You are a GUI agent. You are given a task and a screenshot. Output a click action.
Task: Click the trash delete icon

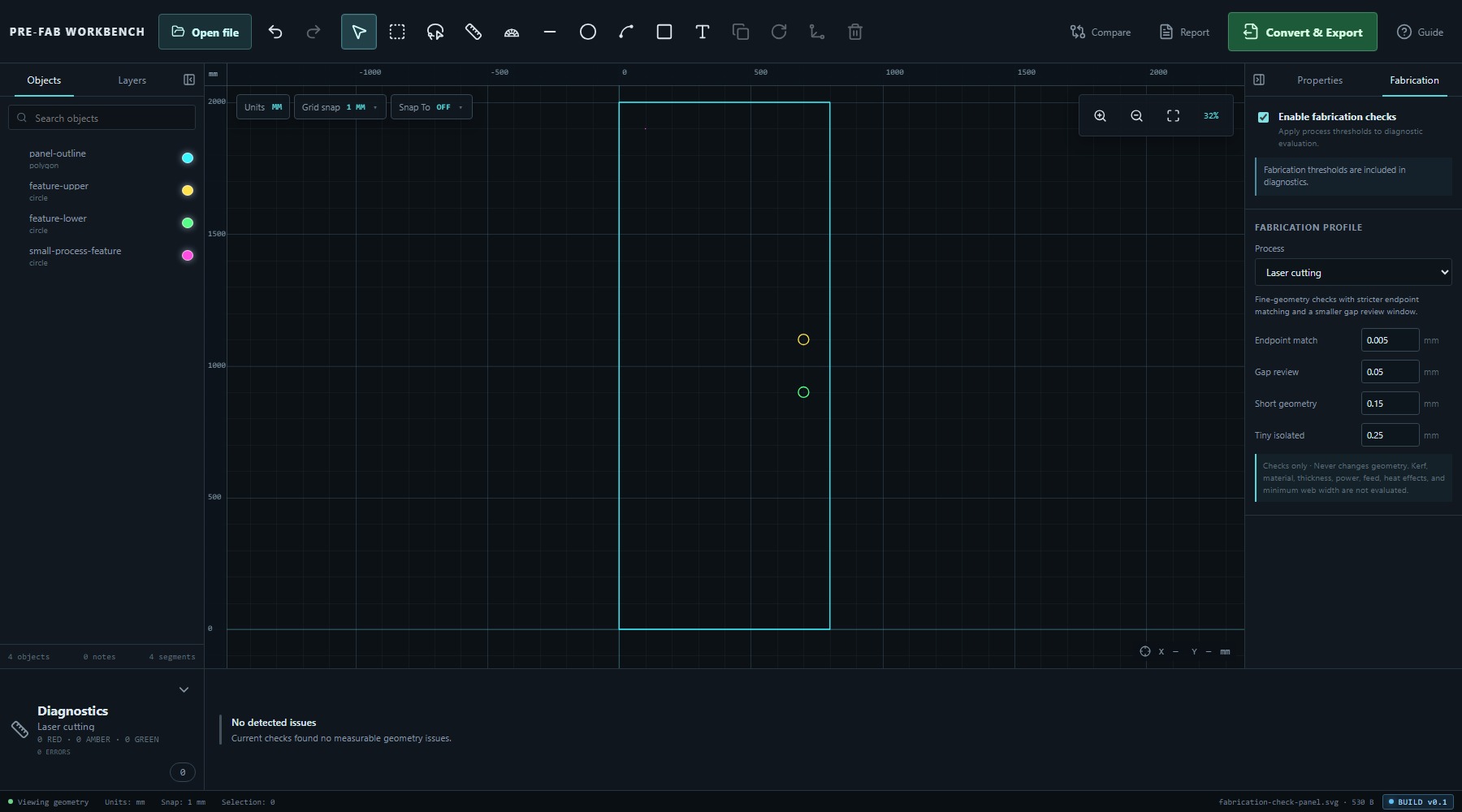(855, 32)
